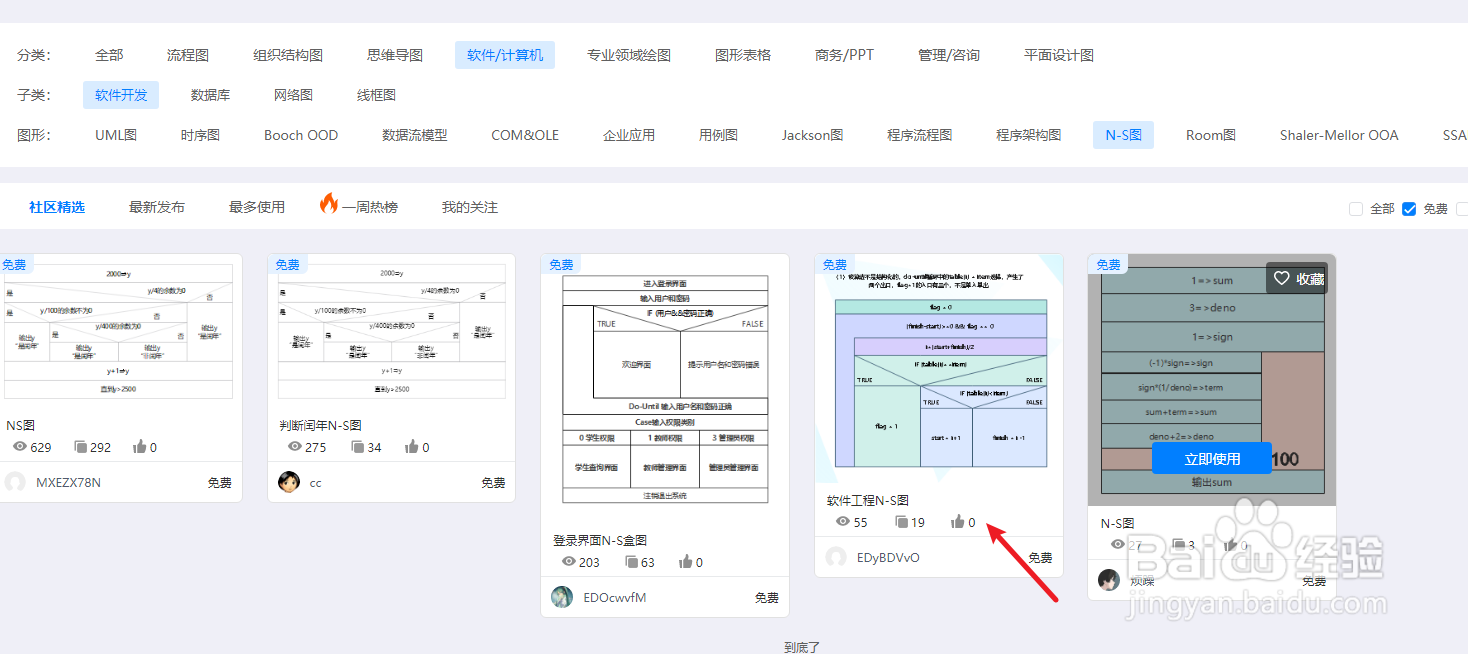The height and width of the screenshot is (654, 1468).
Task: Switch to 社区精选 tab
Action: point(57,207)
